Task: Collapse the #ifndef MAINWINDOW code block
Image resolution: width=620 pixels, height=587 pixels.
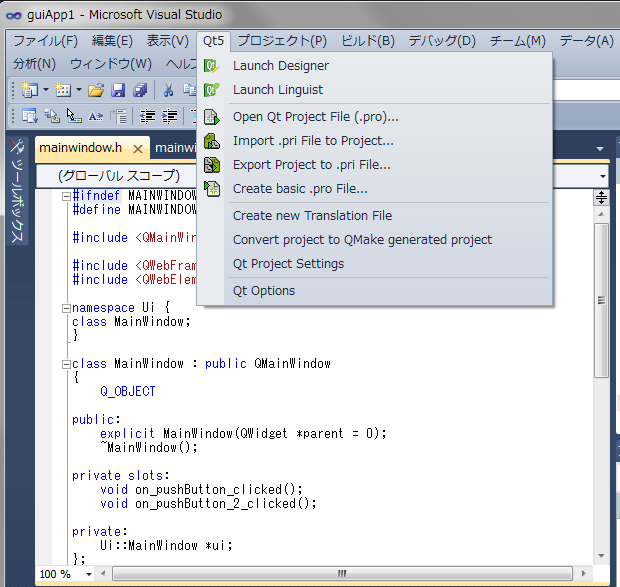Action: click(66, 197)
